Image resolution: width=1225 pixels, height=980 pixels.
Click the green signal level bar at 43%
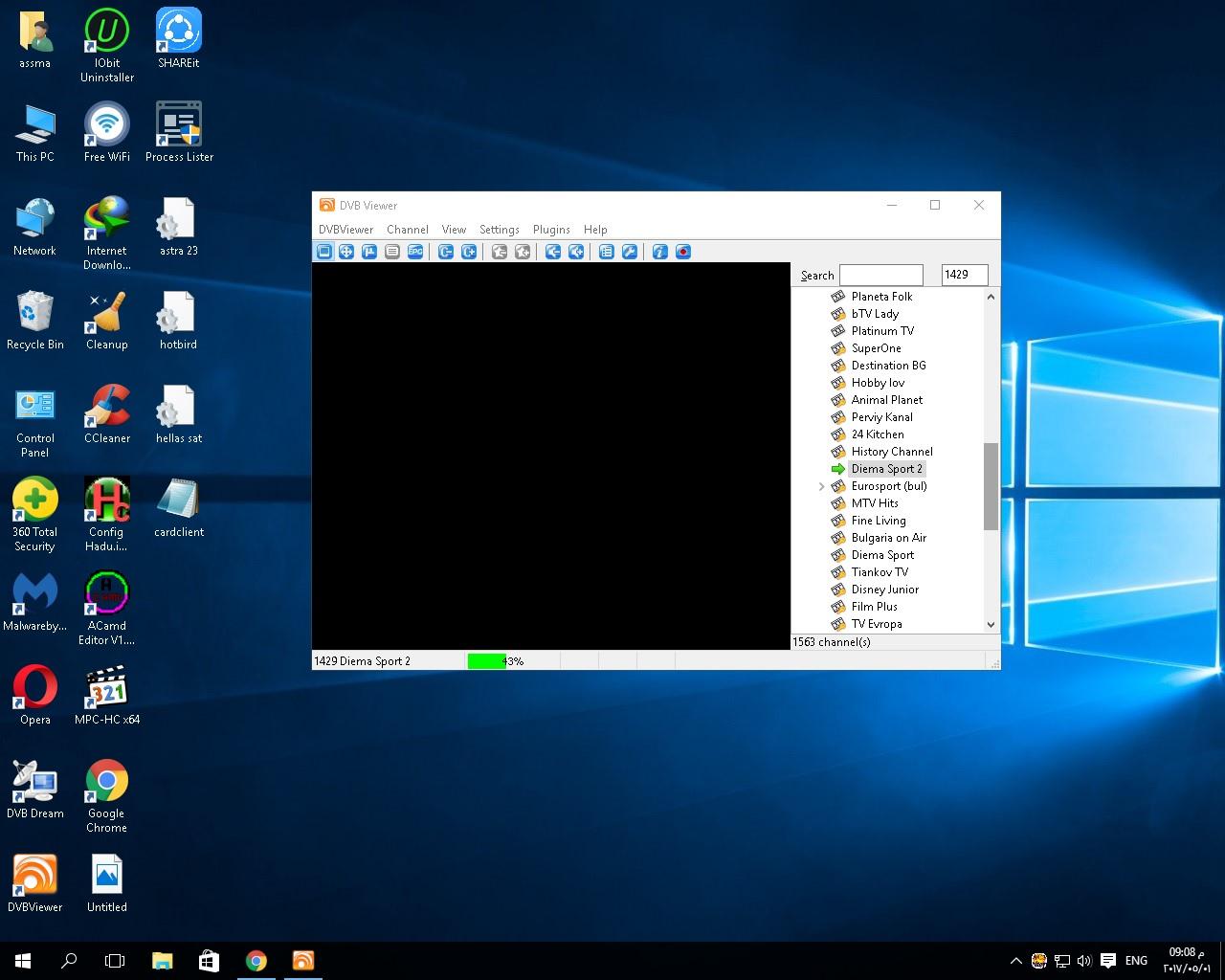coord(487,661)
